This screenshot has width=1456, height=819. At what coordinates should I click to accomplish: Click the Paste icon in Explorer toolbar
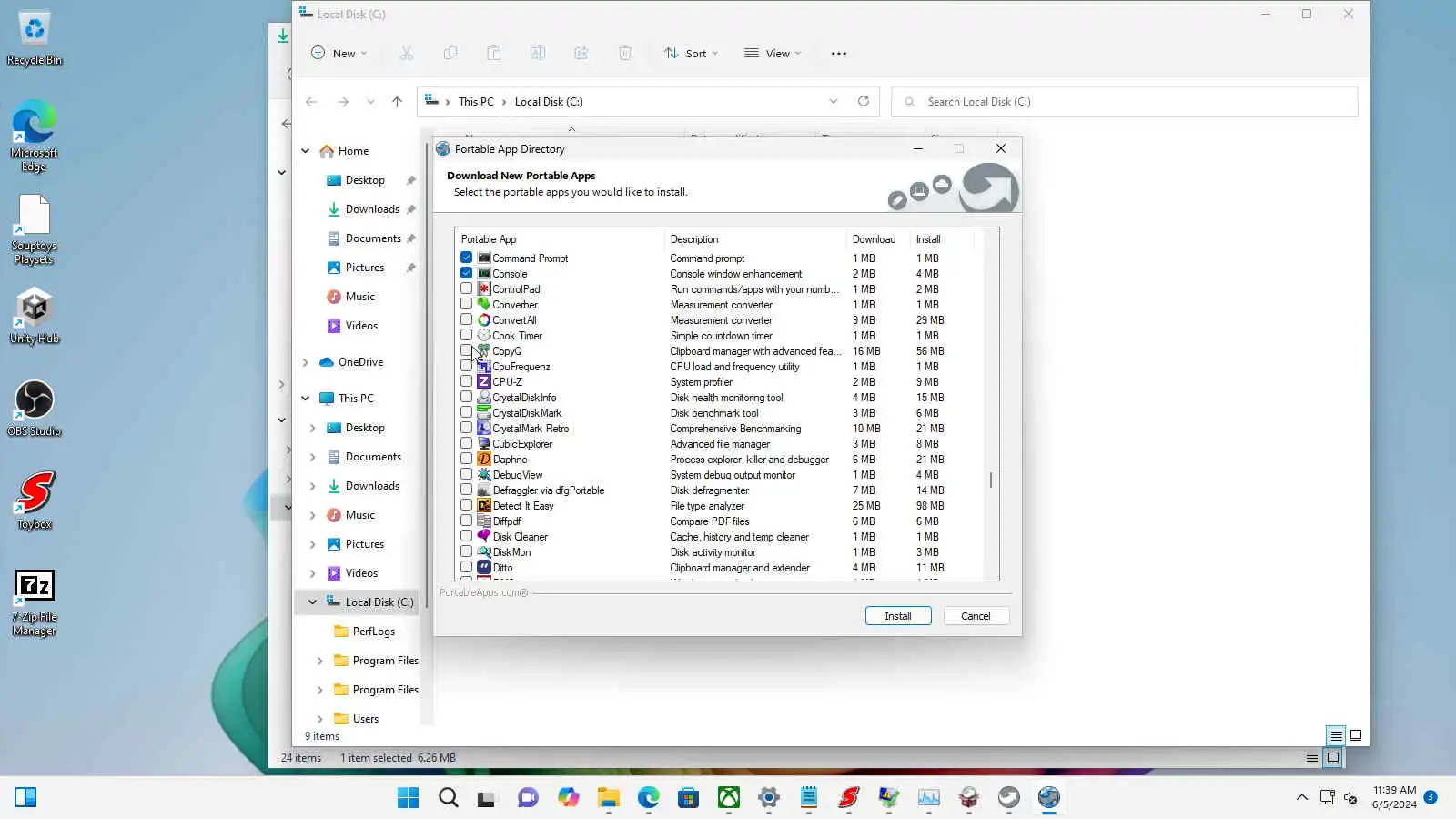pos(494,53)
